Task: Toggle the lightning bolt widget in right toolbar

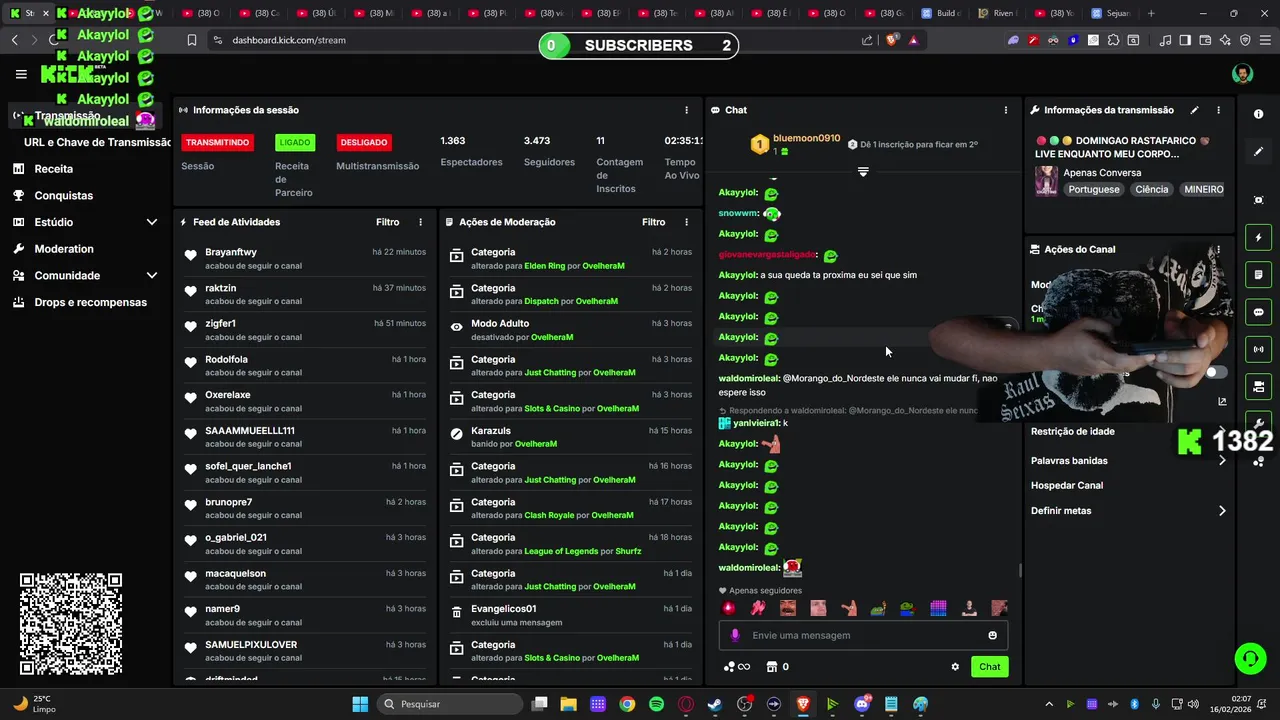Action: tap(1258, 238)
